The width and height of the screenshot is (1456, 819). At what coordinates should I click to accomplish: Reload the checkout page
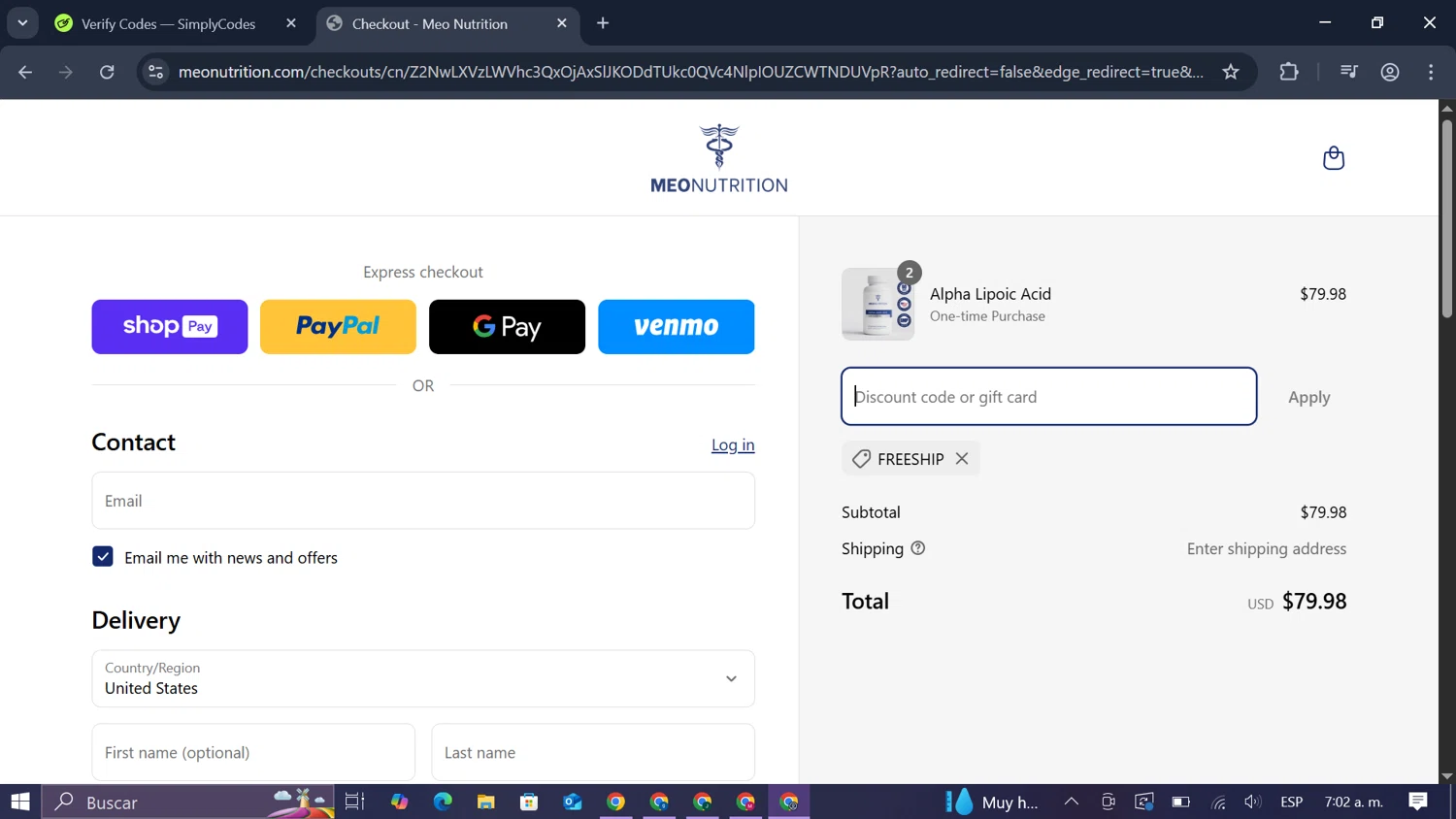tap(107, 72)
